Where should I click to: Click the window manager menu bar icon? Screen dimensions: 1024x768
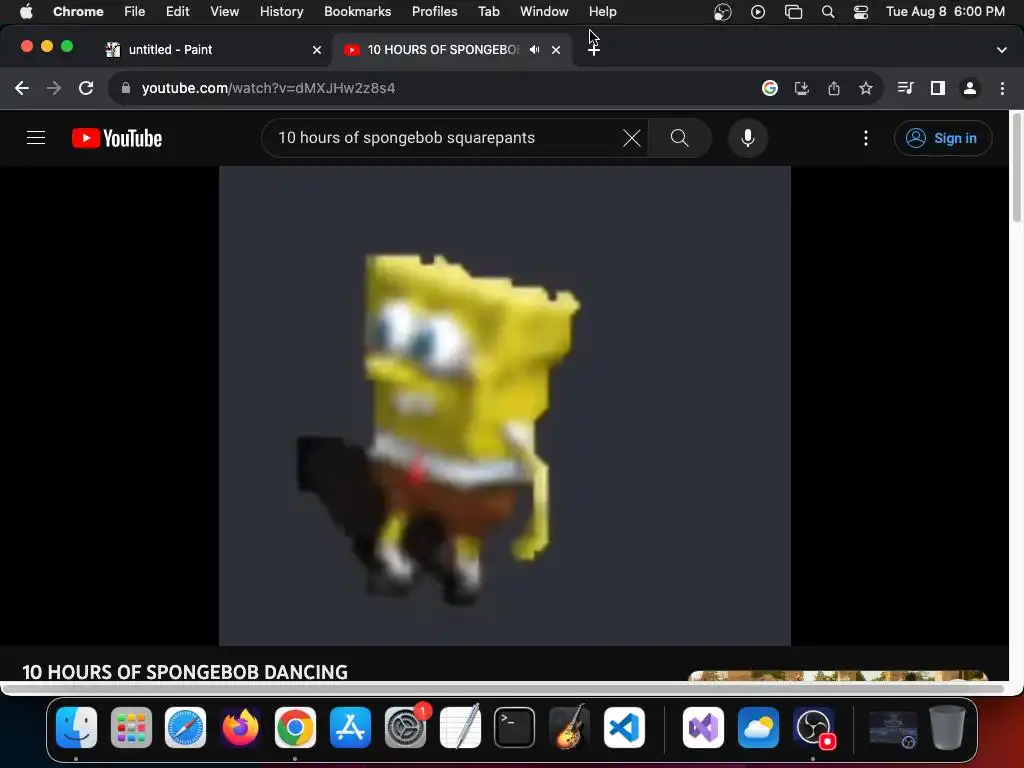point(793,12)
